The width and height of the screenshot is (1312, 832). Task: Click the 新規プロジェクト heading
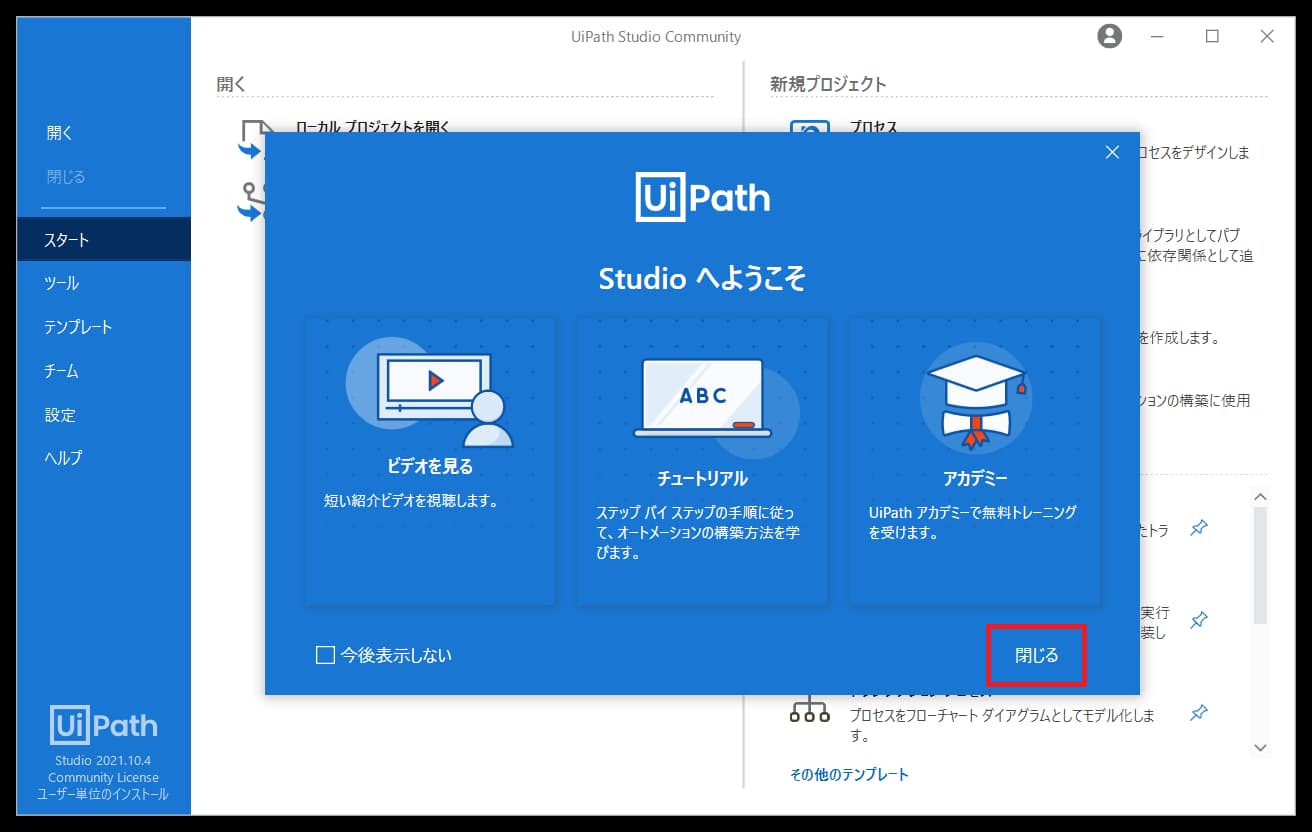tap(828, 84)
